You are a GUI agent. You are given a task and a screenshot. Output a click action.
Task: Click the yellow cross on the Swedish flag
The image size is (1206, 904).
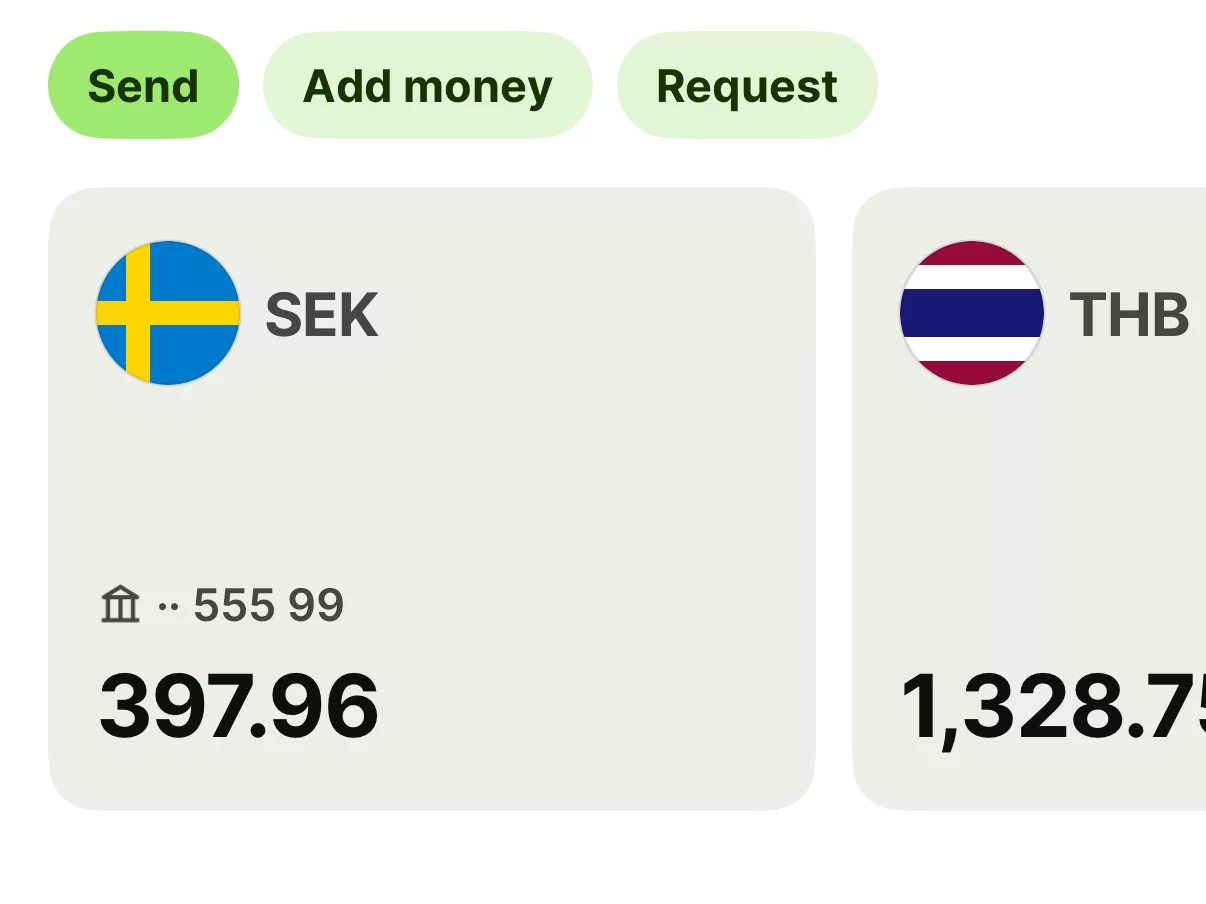(x=138, y=313)
